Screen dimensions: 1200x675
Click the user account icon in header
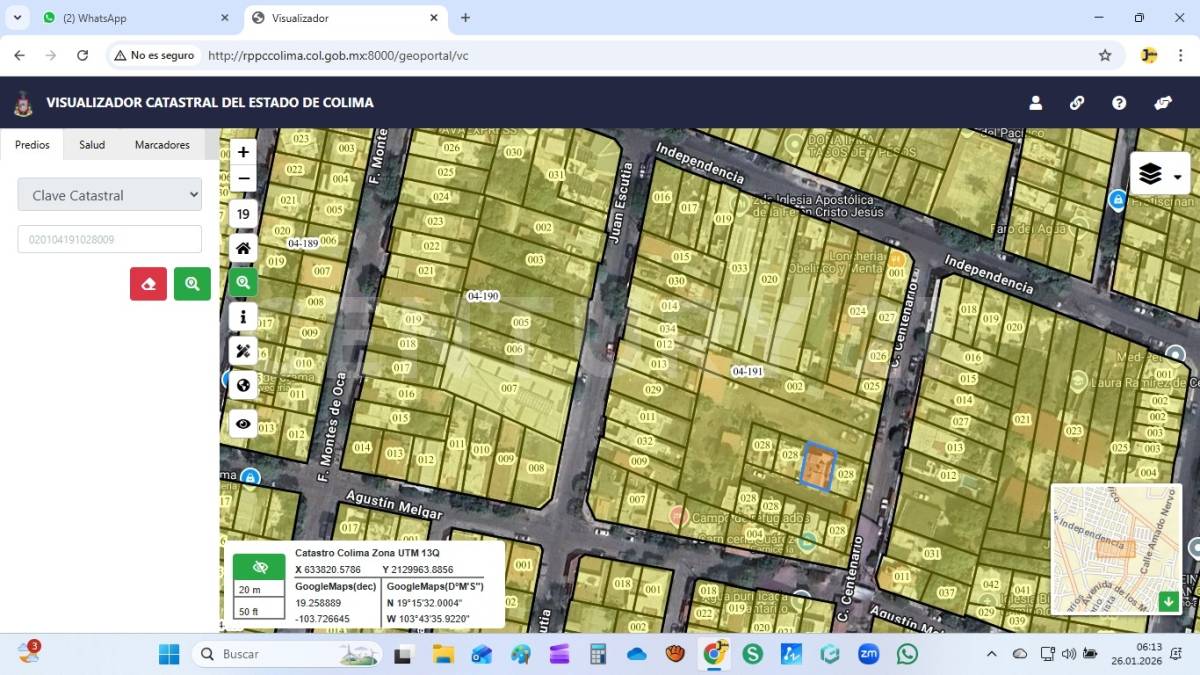tap(1036, 103)
